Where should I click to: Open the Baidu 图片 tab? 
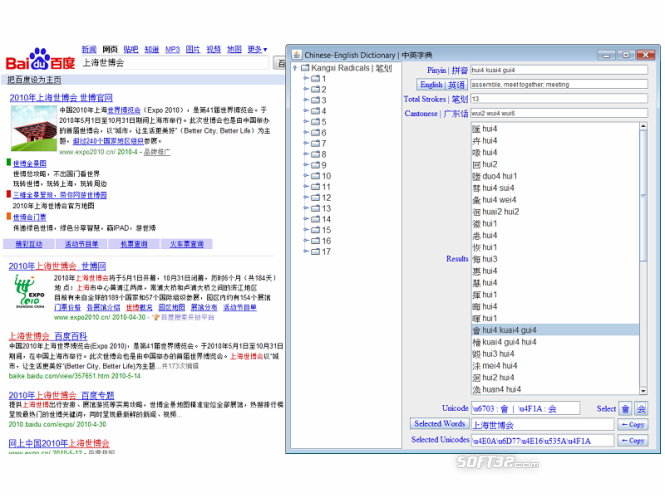193,49
